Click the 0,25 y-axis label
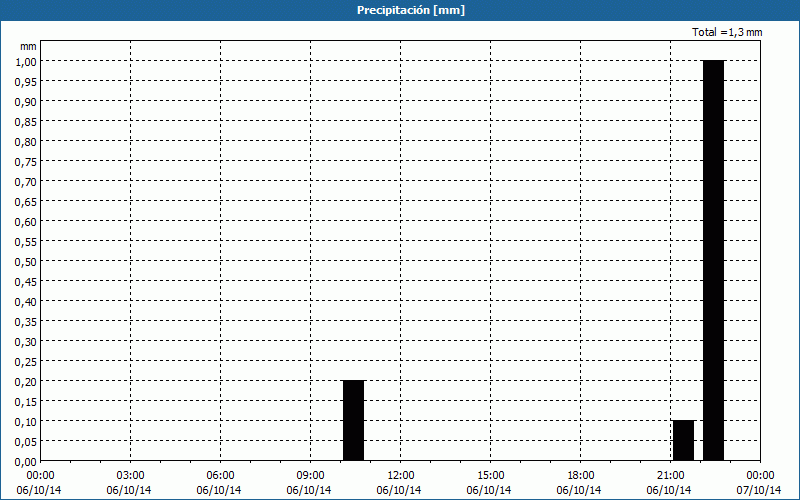This screenshot has width=800, height=500. (x=26, y=361)
